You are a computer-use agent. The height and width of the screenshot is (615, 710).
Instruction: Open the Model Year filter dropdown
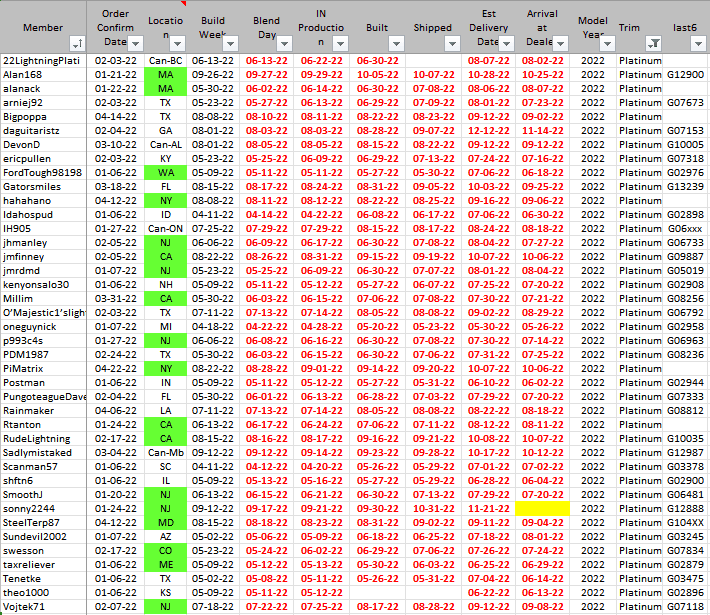603,44
